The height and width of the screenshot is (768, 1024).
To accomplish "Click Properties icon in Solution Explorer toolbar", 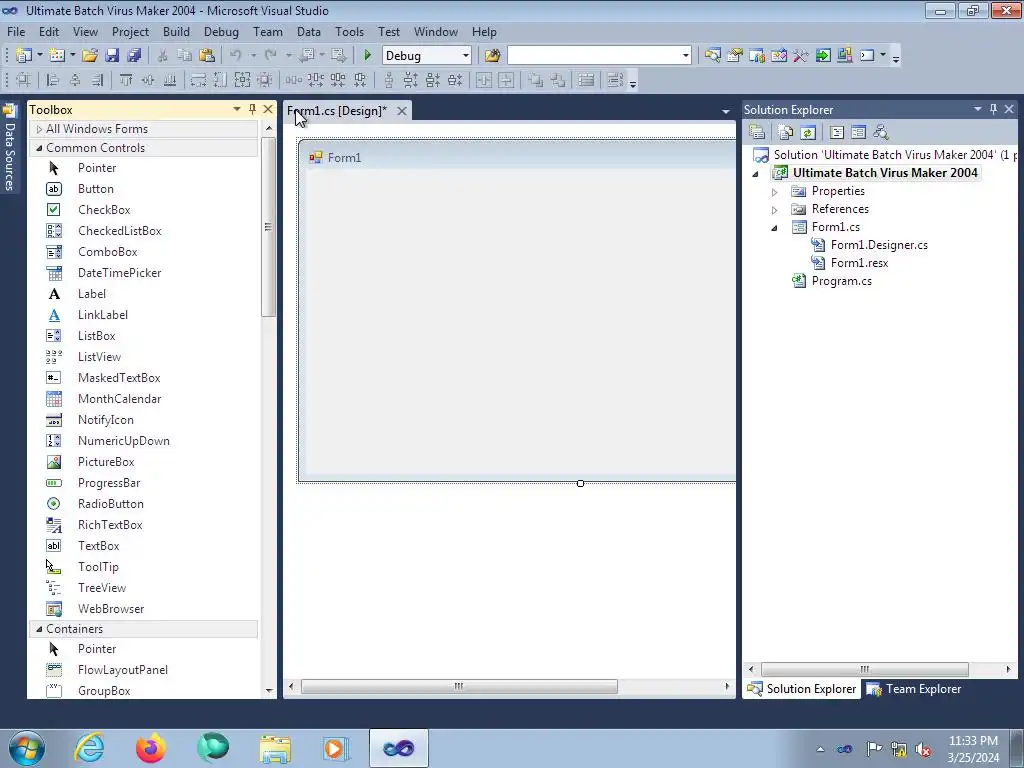I will (x=757, y=133).
